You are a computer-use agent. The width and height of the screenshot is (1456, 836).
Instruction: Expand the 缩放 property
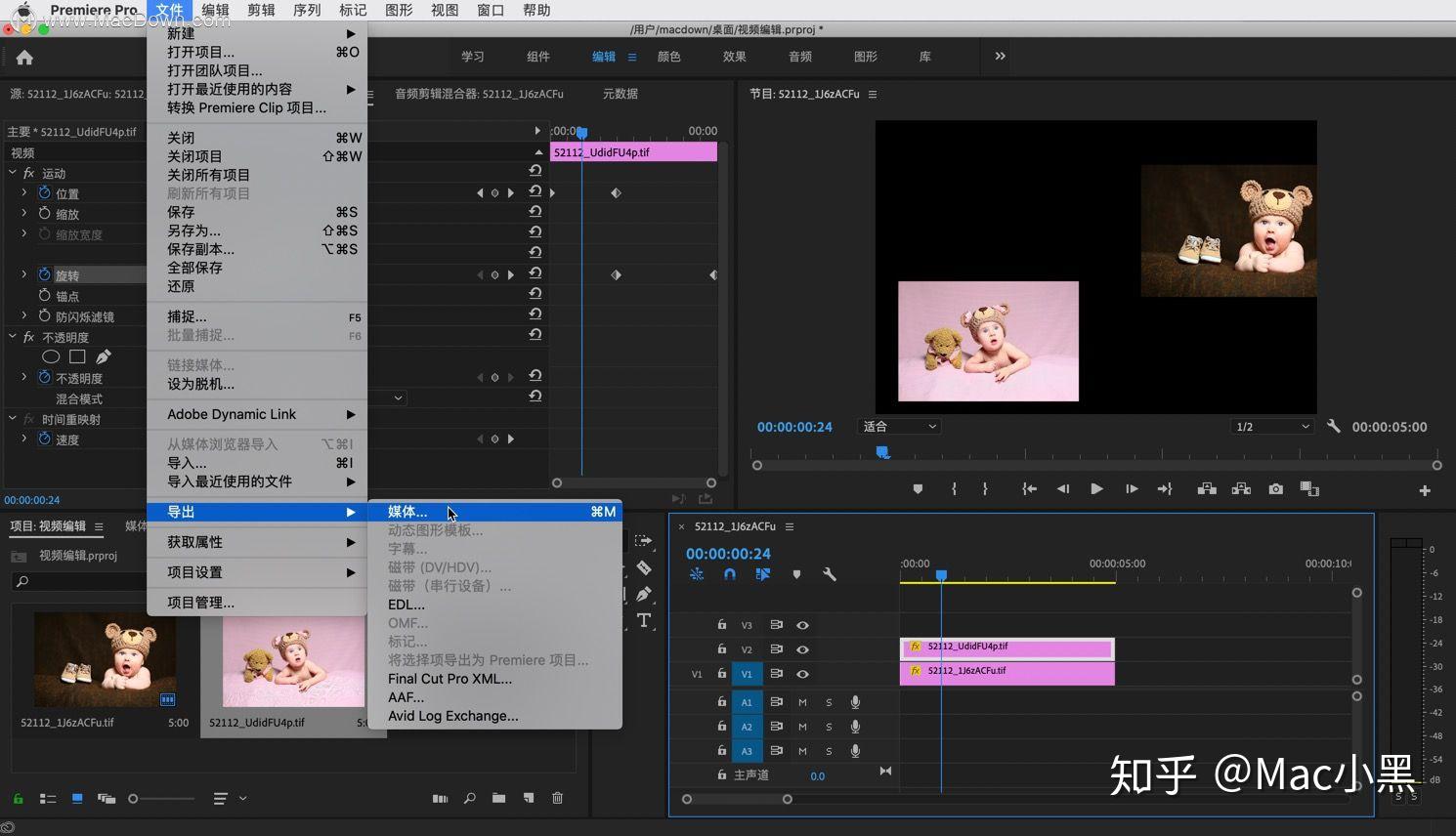click(24, 213)
